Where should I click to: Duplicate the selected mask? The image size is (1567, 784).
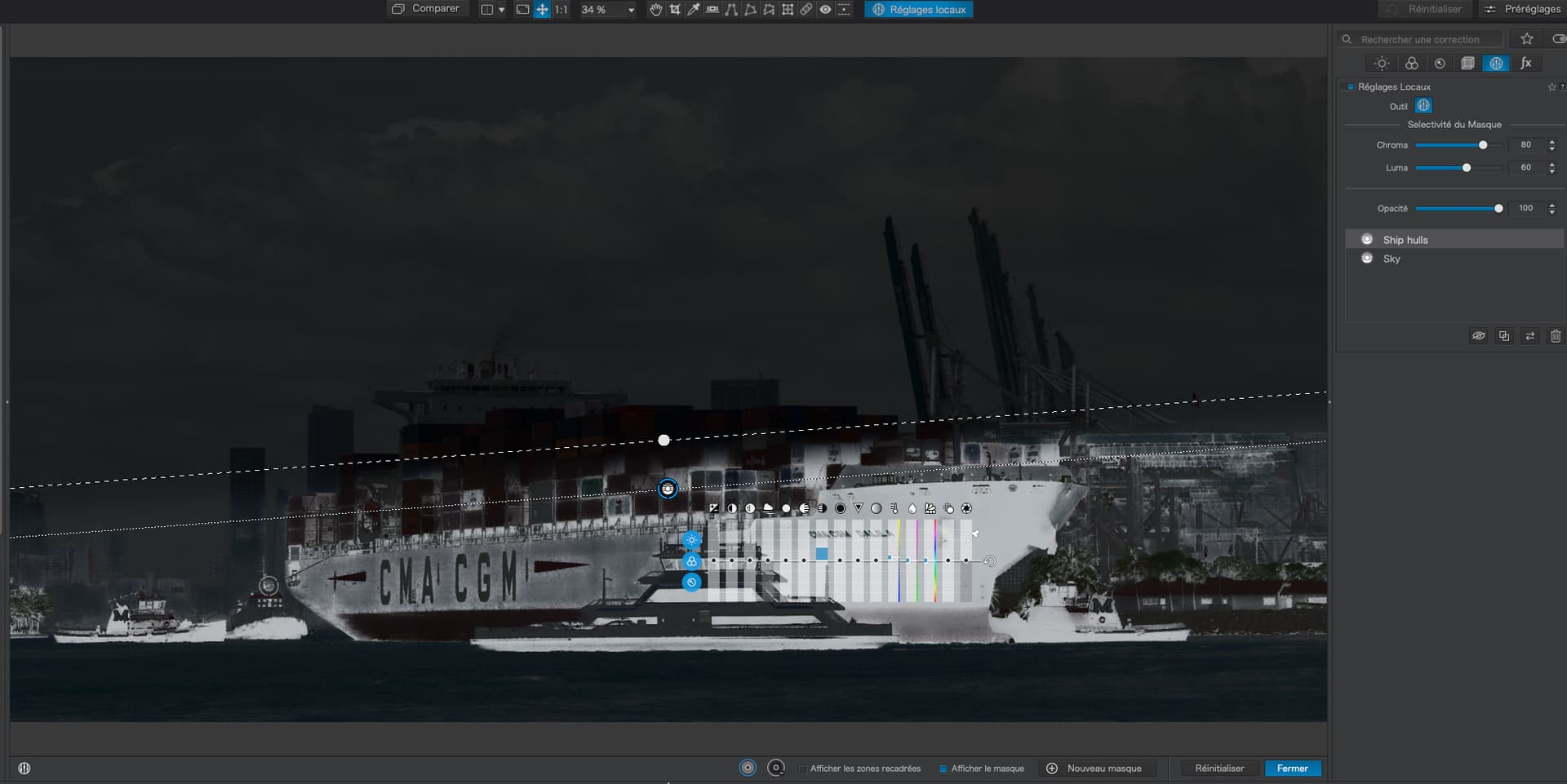(1504, 336)
